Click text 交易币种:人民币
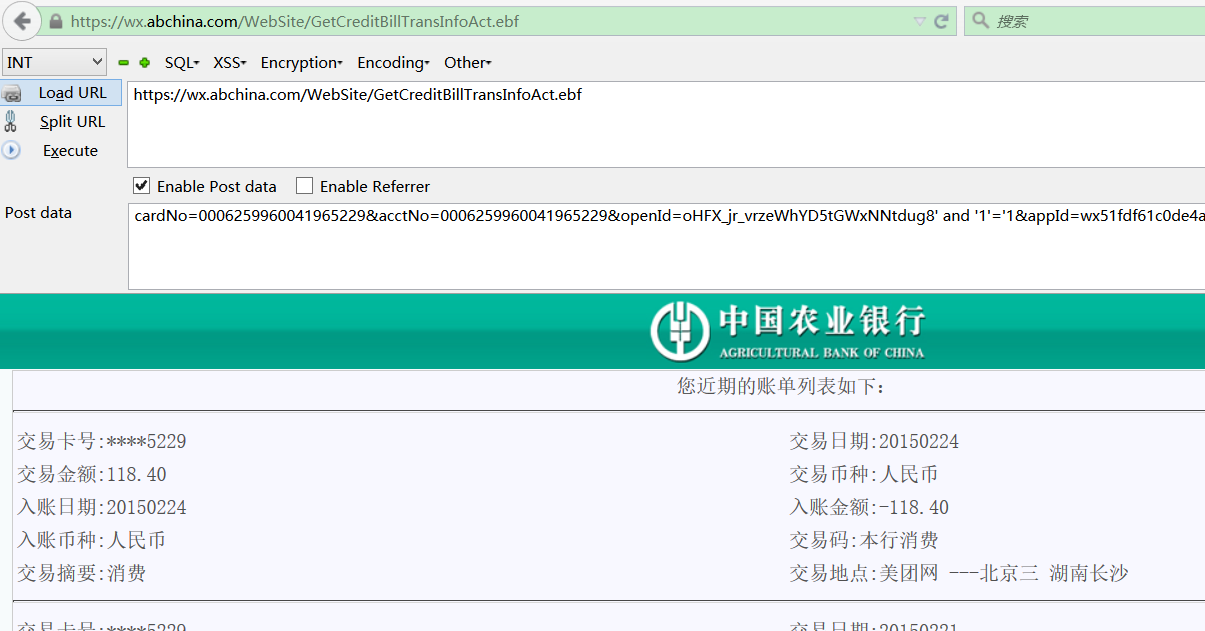 pos(864,475)
